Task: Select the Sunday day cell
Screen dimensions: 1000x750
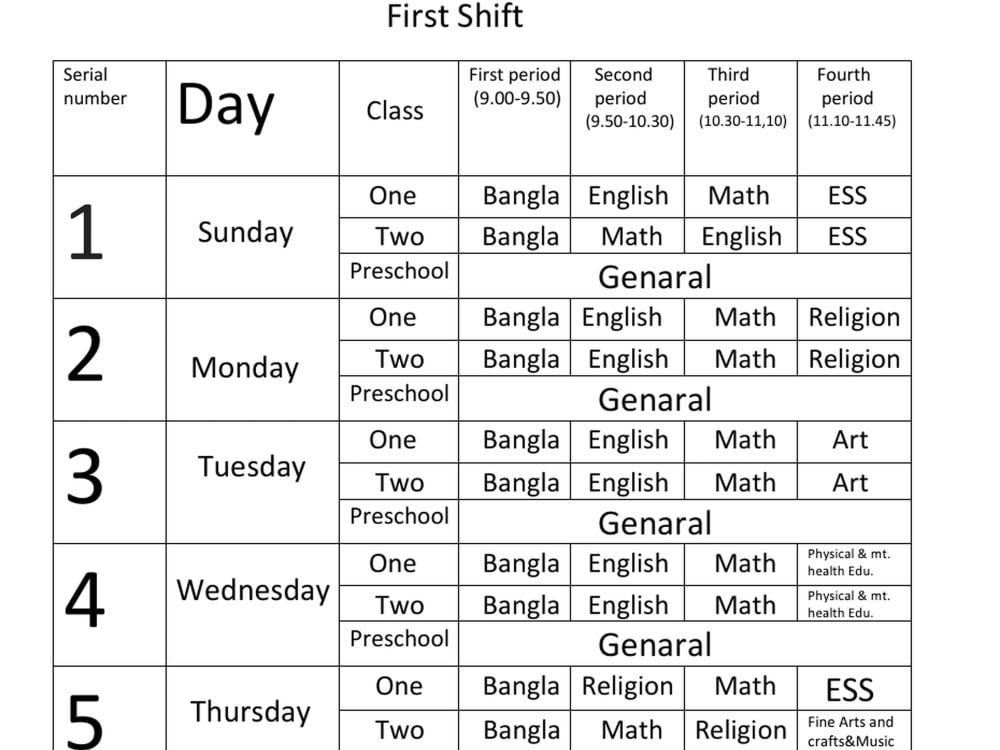Action: click(x=253, y=237)
